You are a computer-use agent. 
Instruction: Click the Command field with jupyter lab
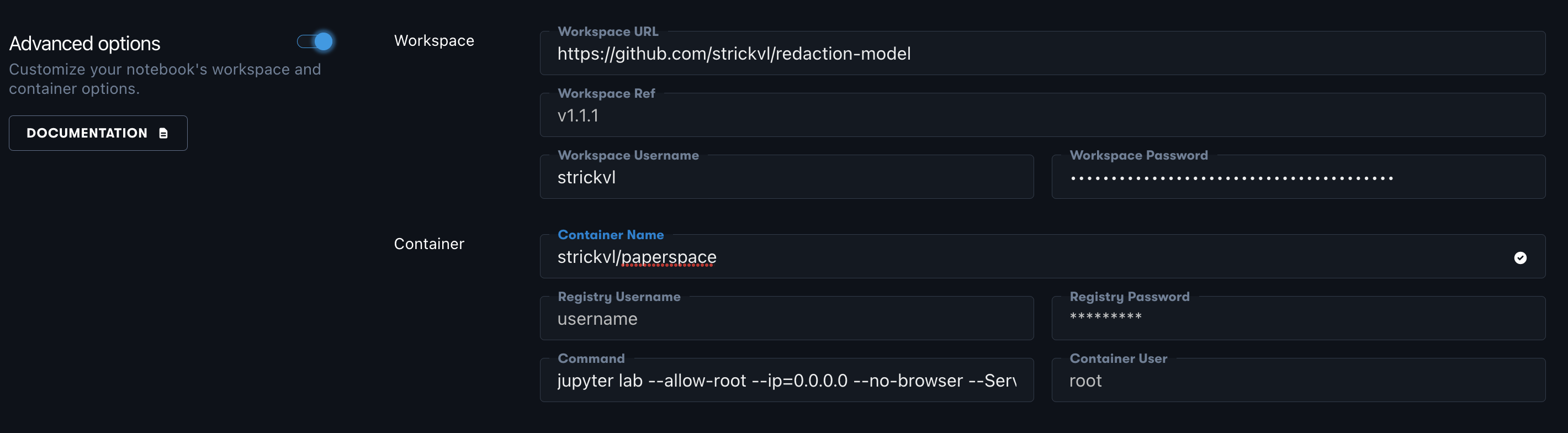(786, 381)
